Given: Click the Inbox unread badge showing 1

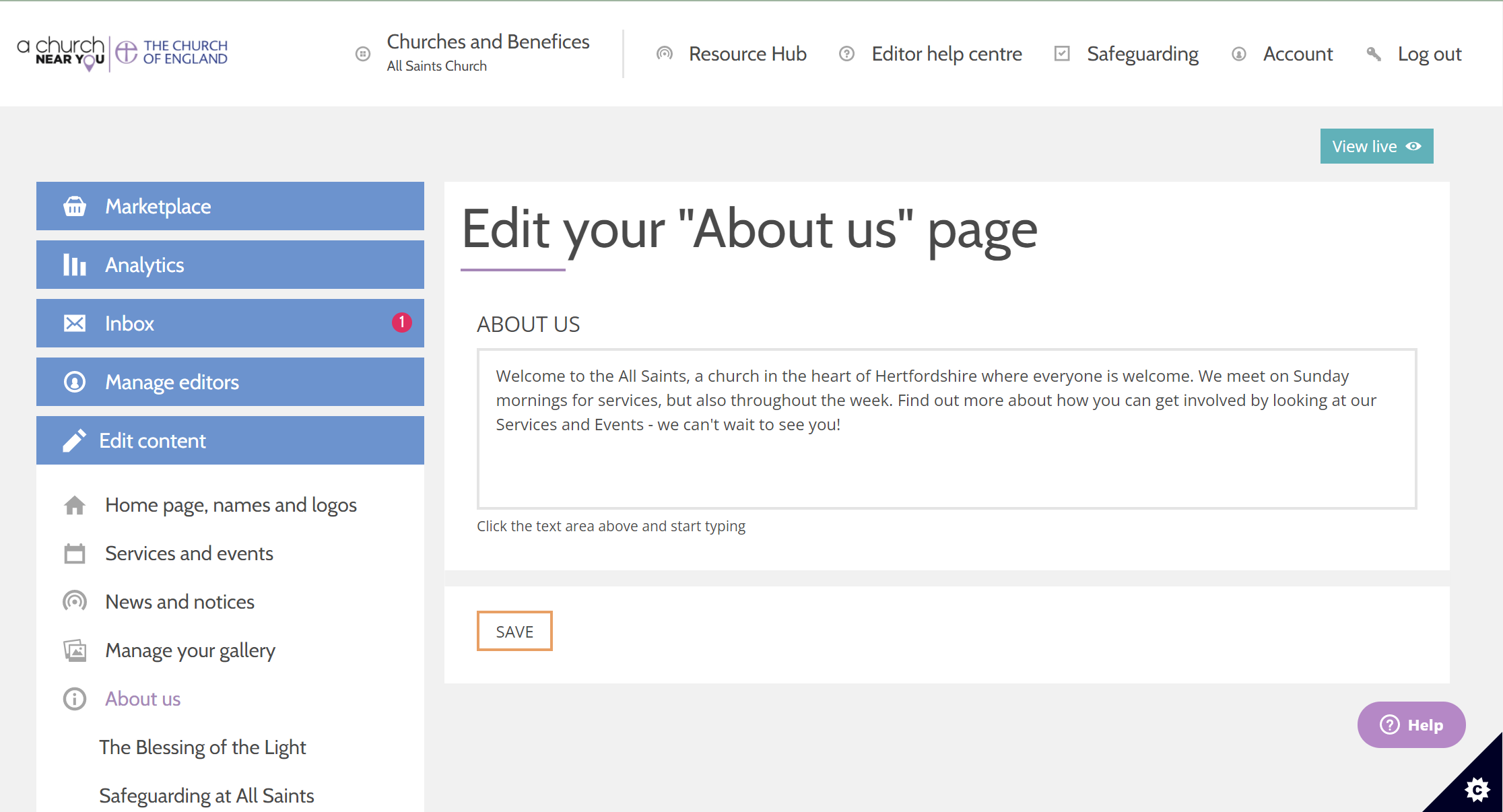Looking at the screenshot, I should [x=402, y=323].
